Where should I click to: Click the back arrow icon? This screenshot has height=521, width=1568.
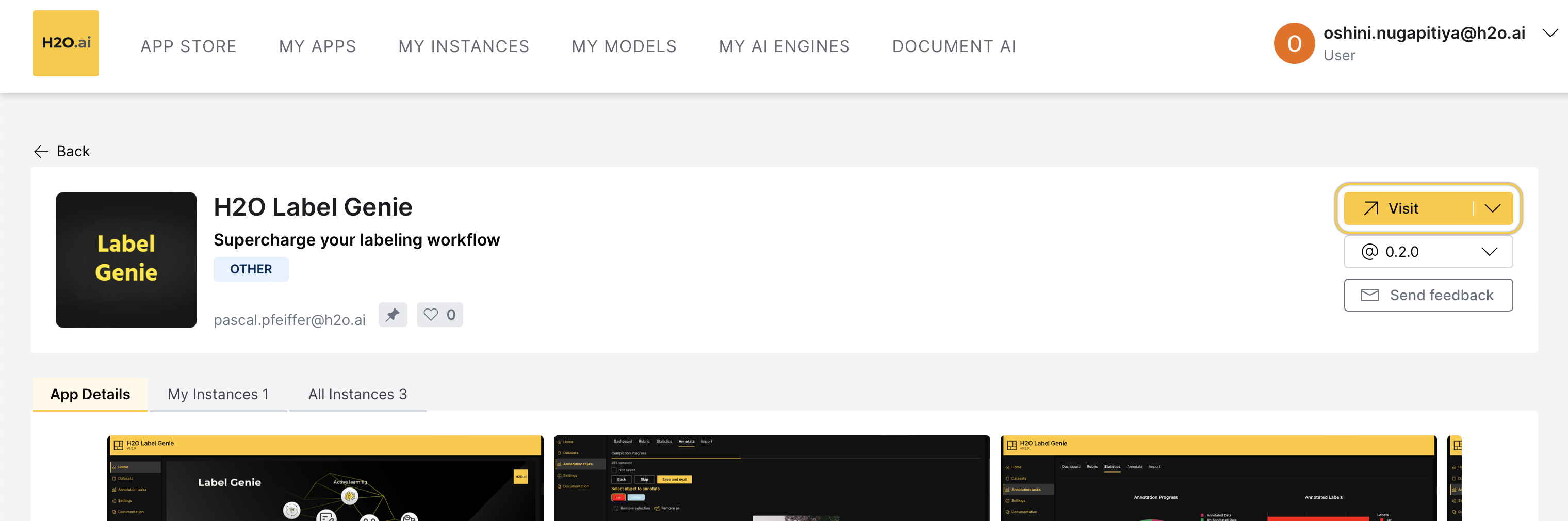(x=41, y=152)
